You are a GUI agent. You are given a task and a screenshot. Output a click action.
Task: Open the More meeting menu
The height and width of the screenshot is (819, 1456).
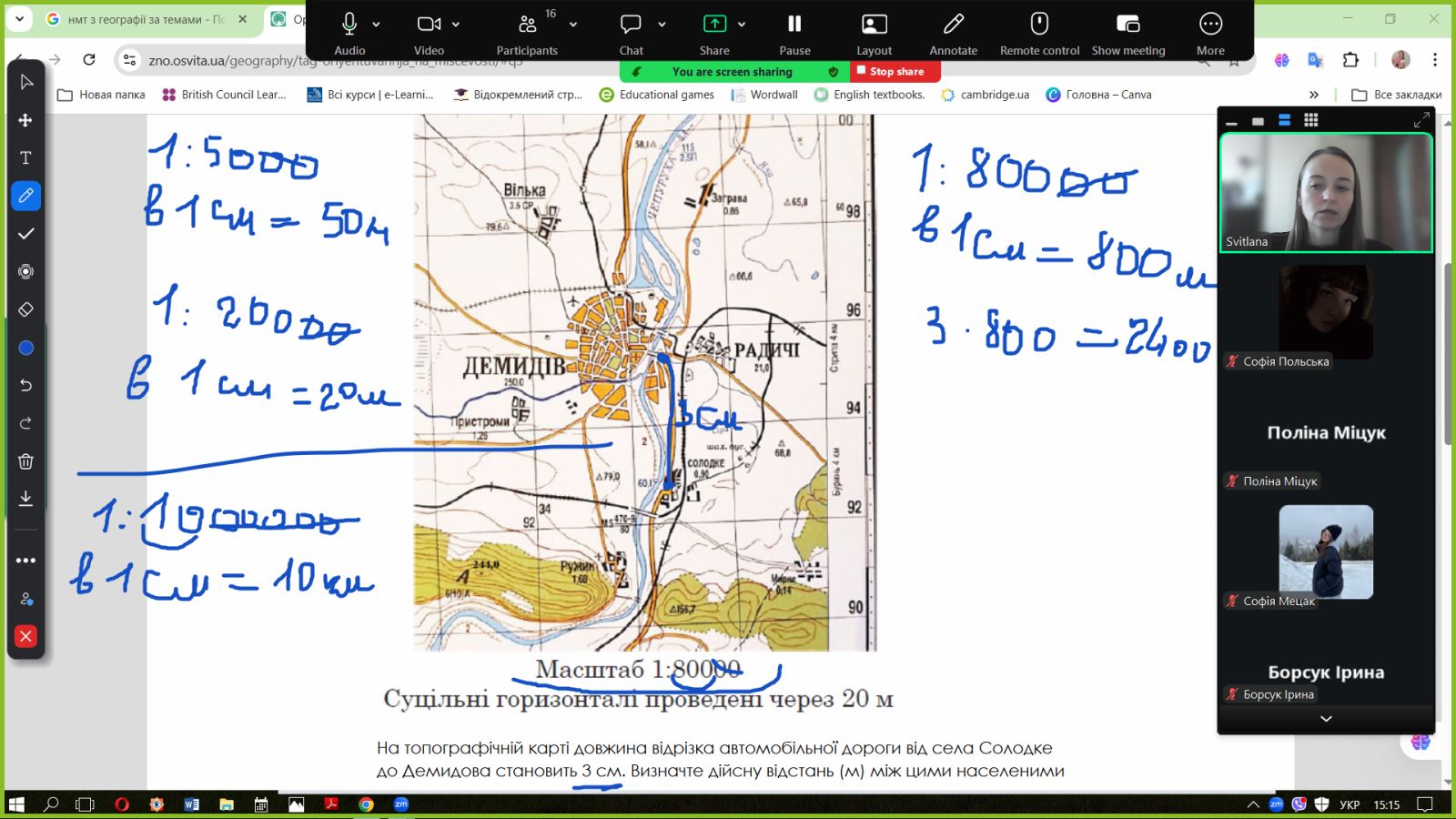click(x=1210, y=32)
